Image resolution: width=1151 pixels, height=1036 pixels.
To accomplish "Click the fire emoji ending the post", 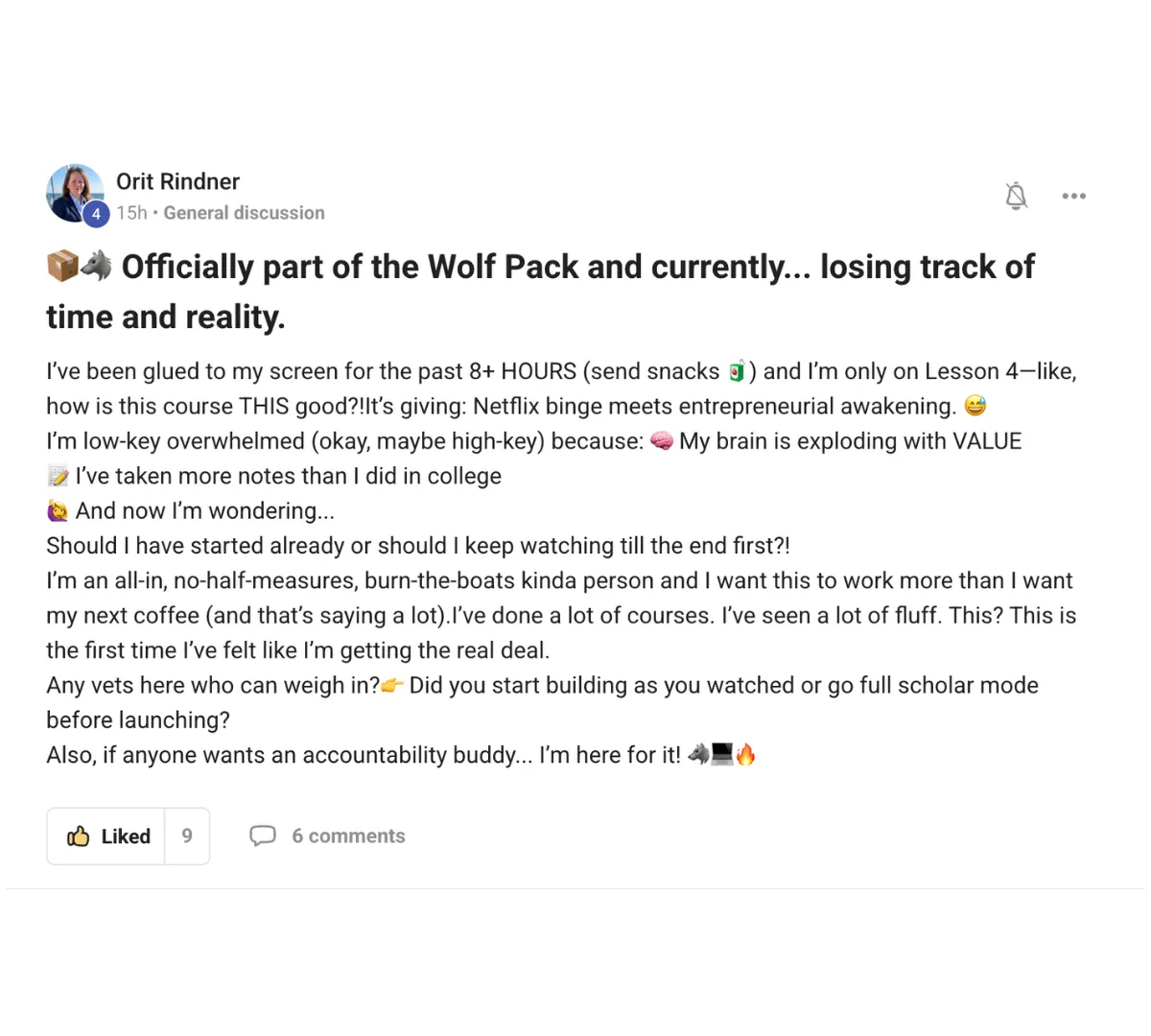I will point(746,755).
